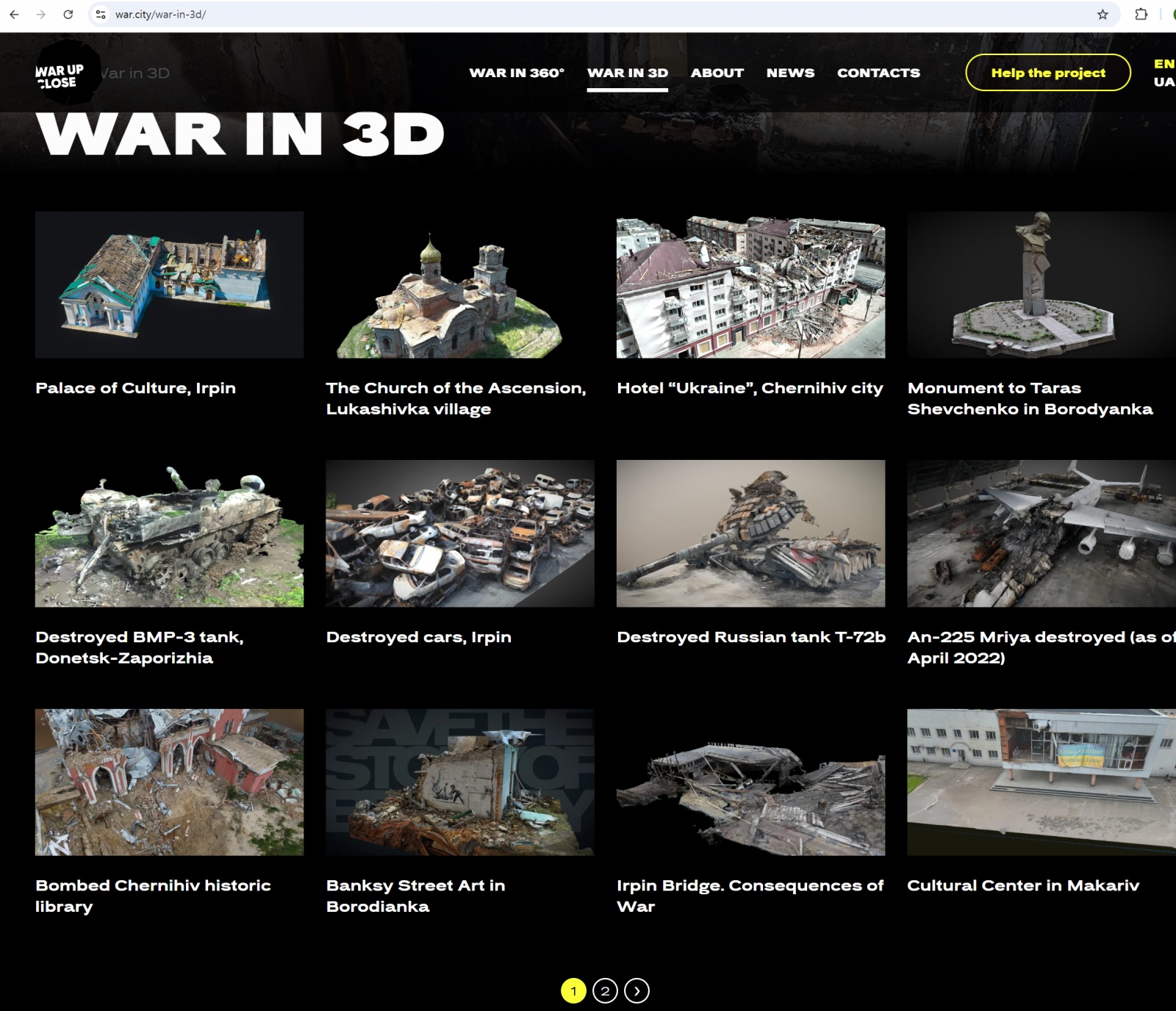Image resolution: width=1176 pixels, height=1011 pixels.
Task: Reload the page with refresh icon
Action: 68,15
